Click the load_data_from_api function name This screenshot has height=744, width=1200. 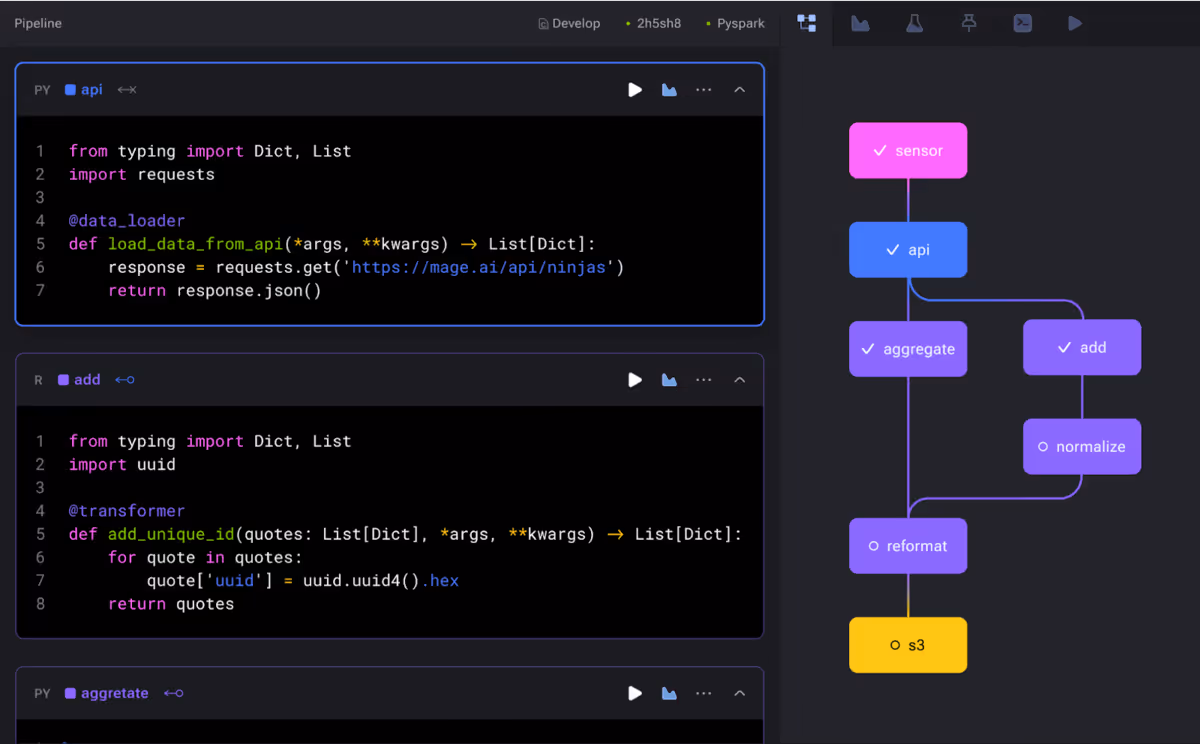tap(196, 244)
